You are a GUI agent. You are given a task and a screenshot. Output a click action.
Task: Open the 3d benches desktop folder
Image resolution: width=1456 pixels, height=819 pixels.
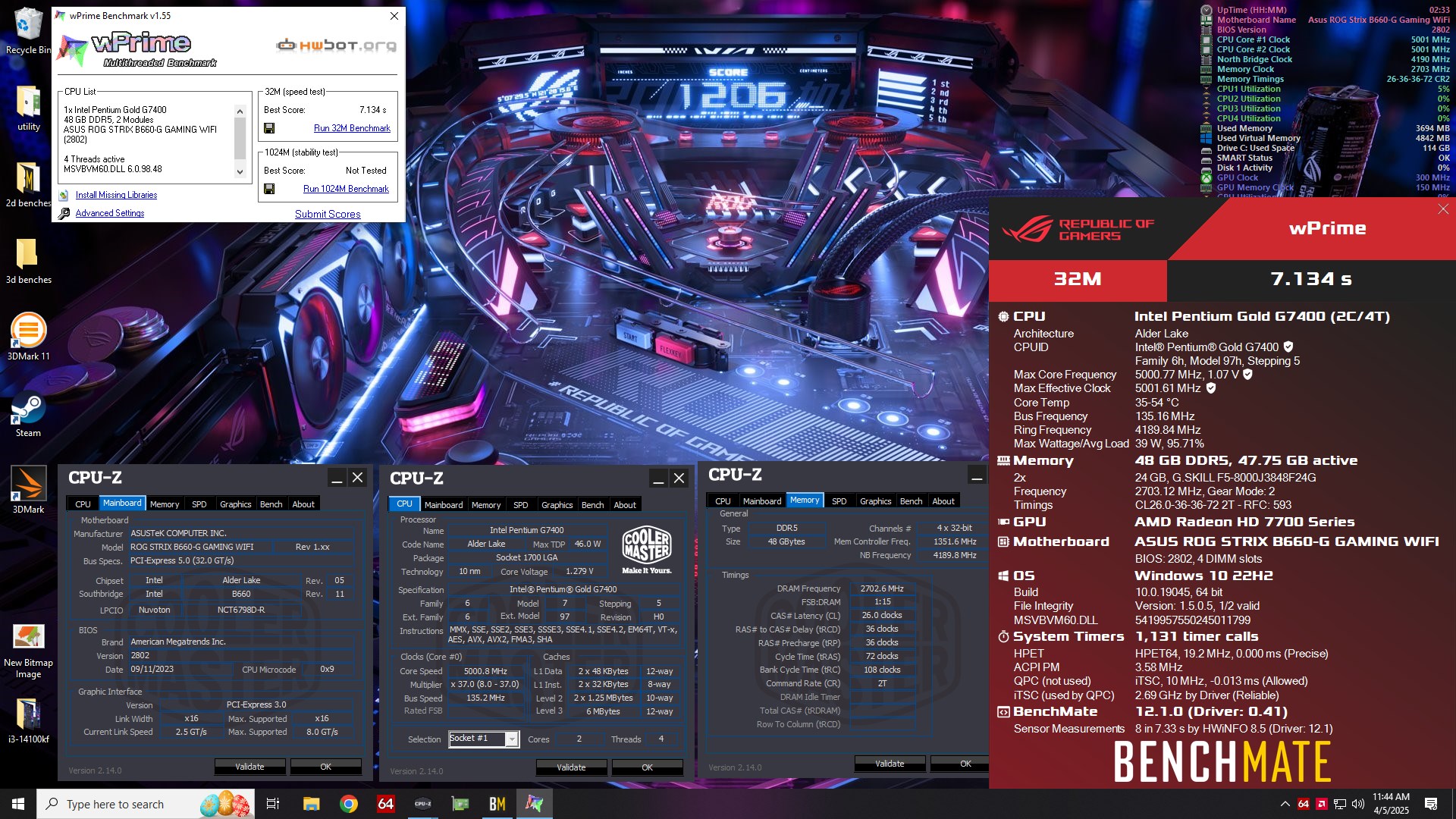(x=28, y=260)
